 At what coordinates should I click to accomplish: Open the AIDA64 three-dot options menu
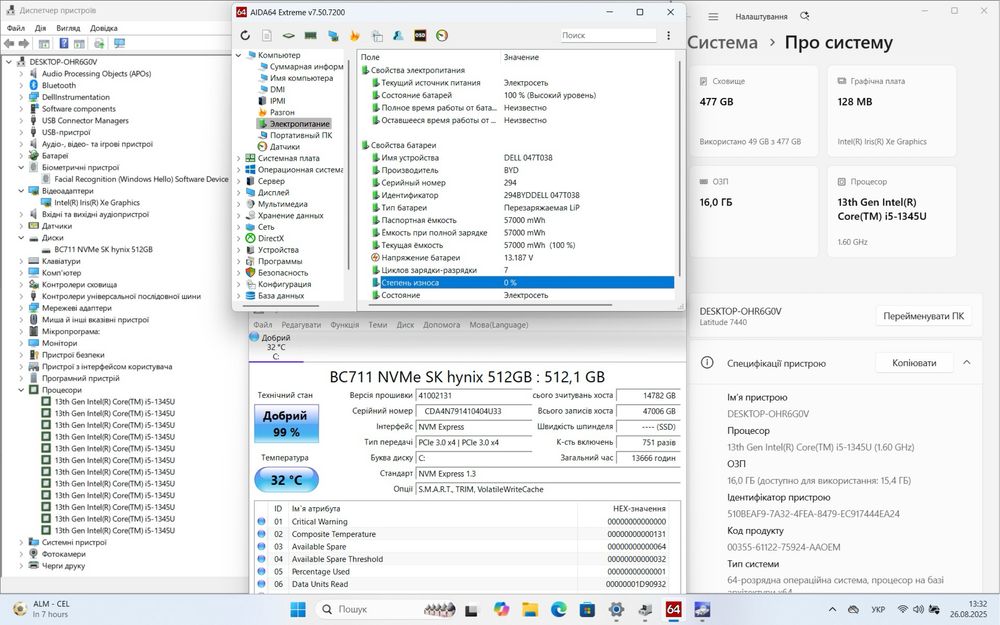[668, 36]
